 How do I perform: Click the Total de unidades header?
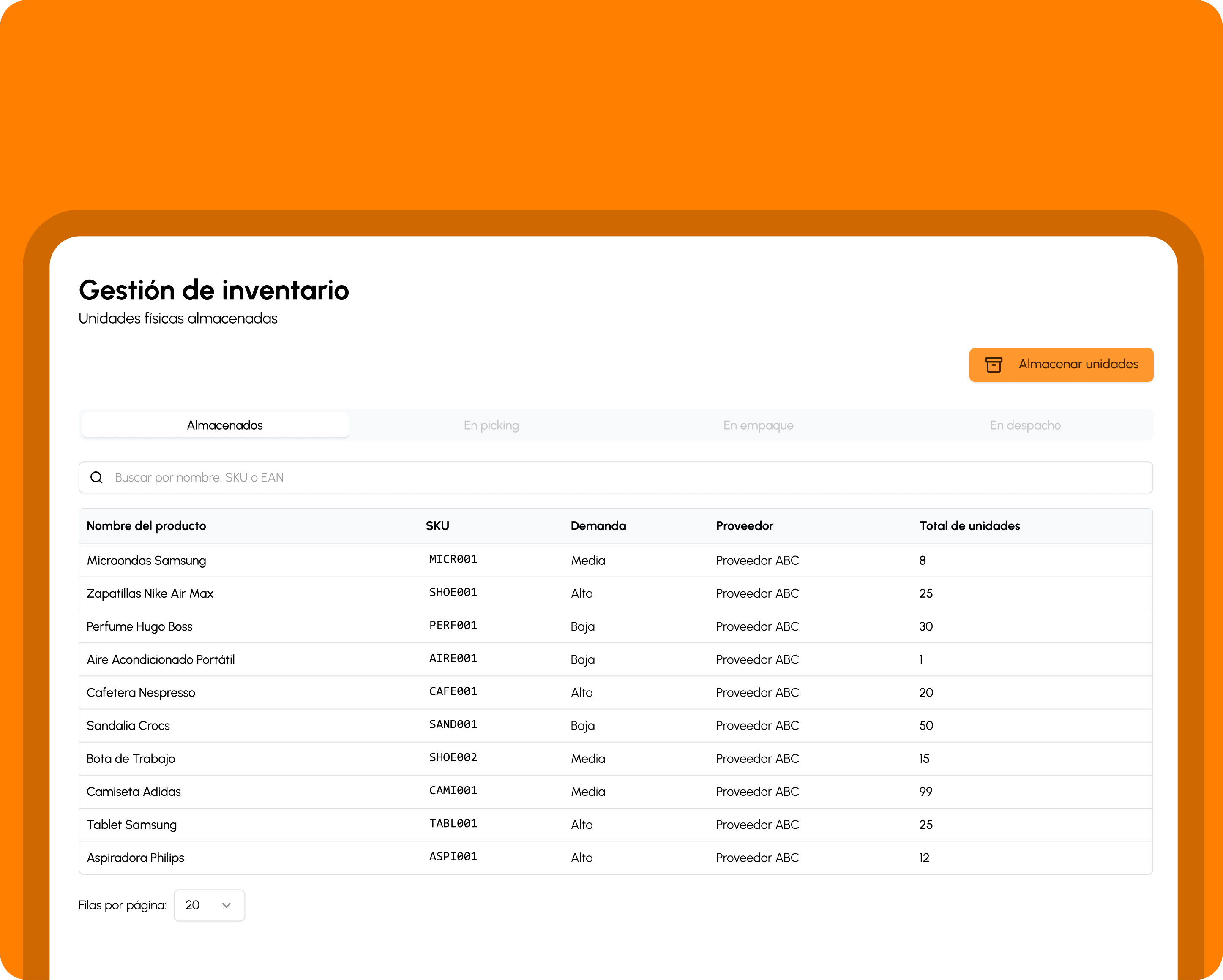coord(969,526)
